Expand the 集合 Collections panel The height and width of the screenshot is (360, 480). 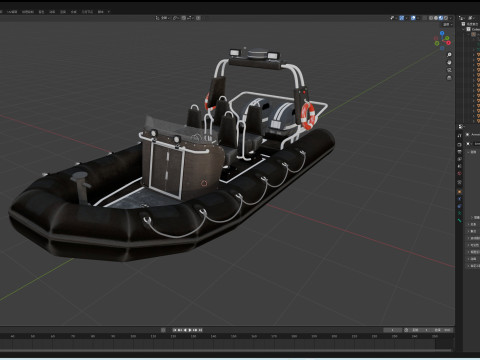click(472, 231)
